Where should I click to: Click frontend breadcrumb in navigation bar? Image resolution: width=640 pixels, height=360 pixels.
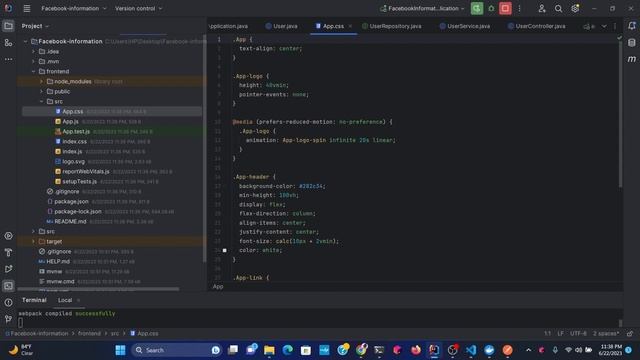click(89, 333)
